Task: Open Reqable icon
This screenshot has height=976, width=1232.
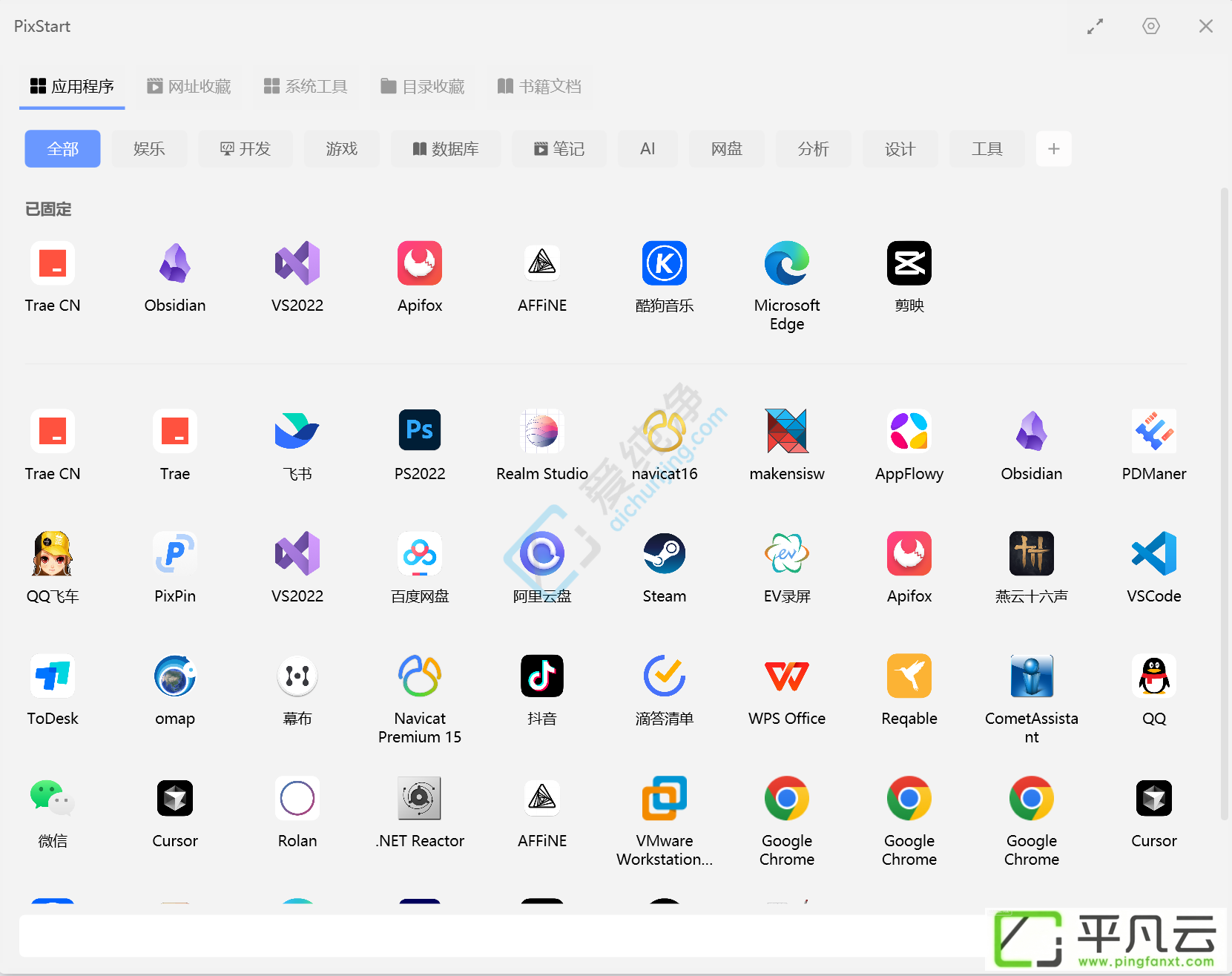Action: [909, 676]
